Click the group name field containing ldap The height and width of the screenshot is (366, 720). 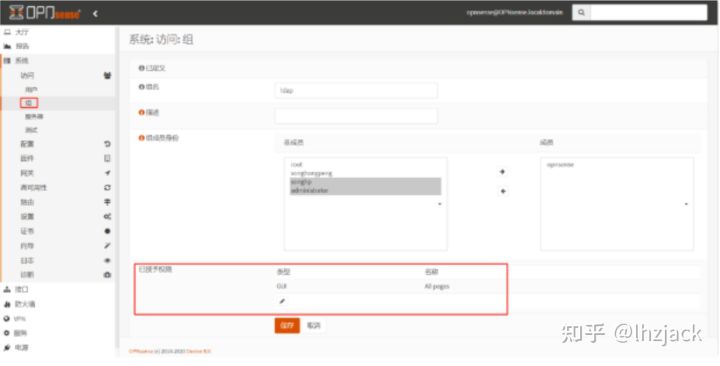point(356,90)
